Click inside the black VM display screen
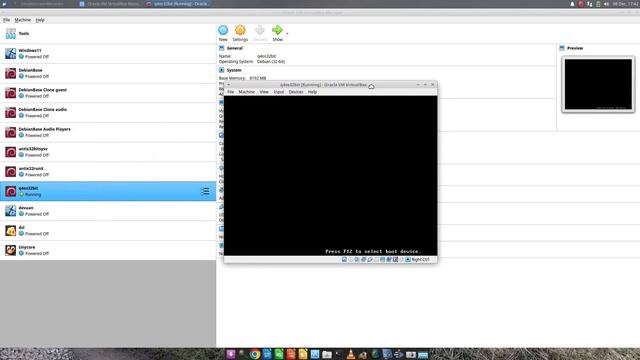This screenshot has height=360, width=640. coord(330,176)
